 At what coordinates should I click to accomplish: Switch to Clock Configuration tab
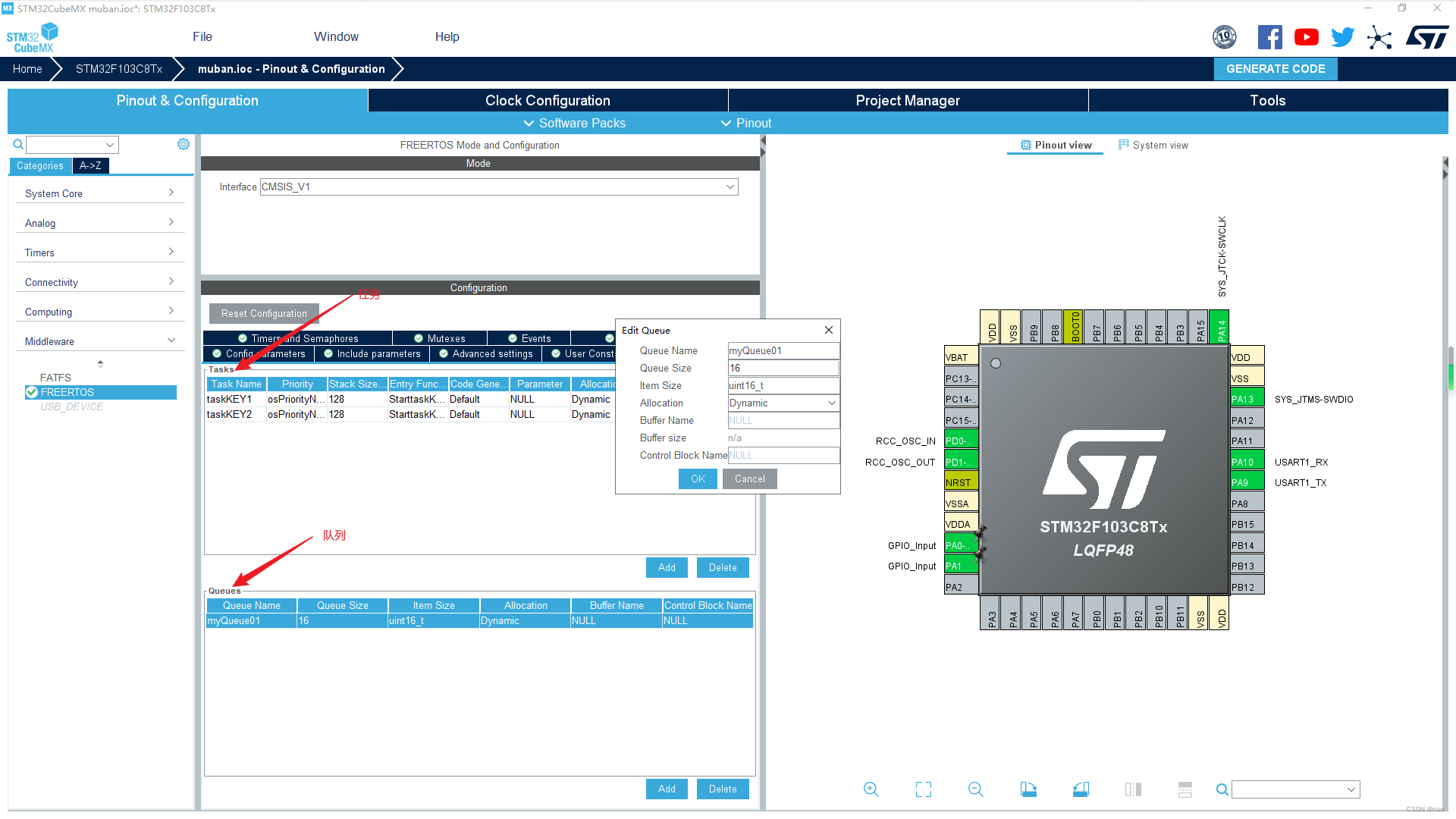pyautogui.click(x=548, y=100)
